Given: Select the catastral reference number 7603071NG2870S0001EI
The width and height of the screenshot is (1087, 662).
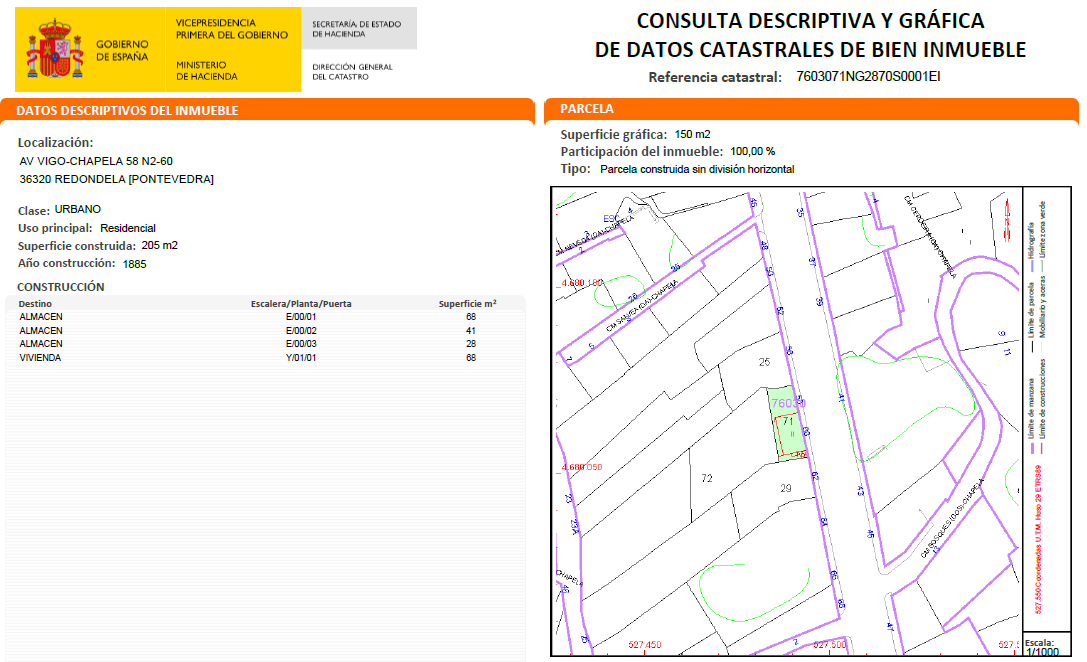Looking at the screenshot, I should click(x=868, y=77).
